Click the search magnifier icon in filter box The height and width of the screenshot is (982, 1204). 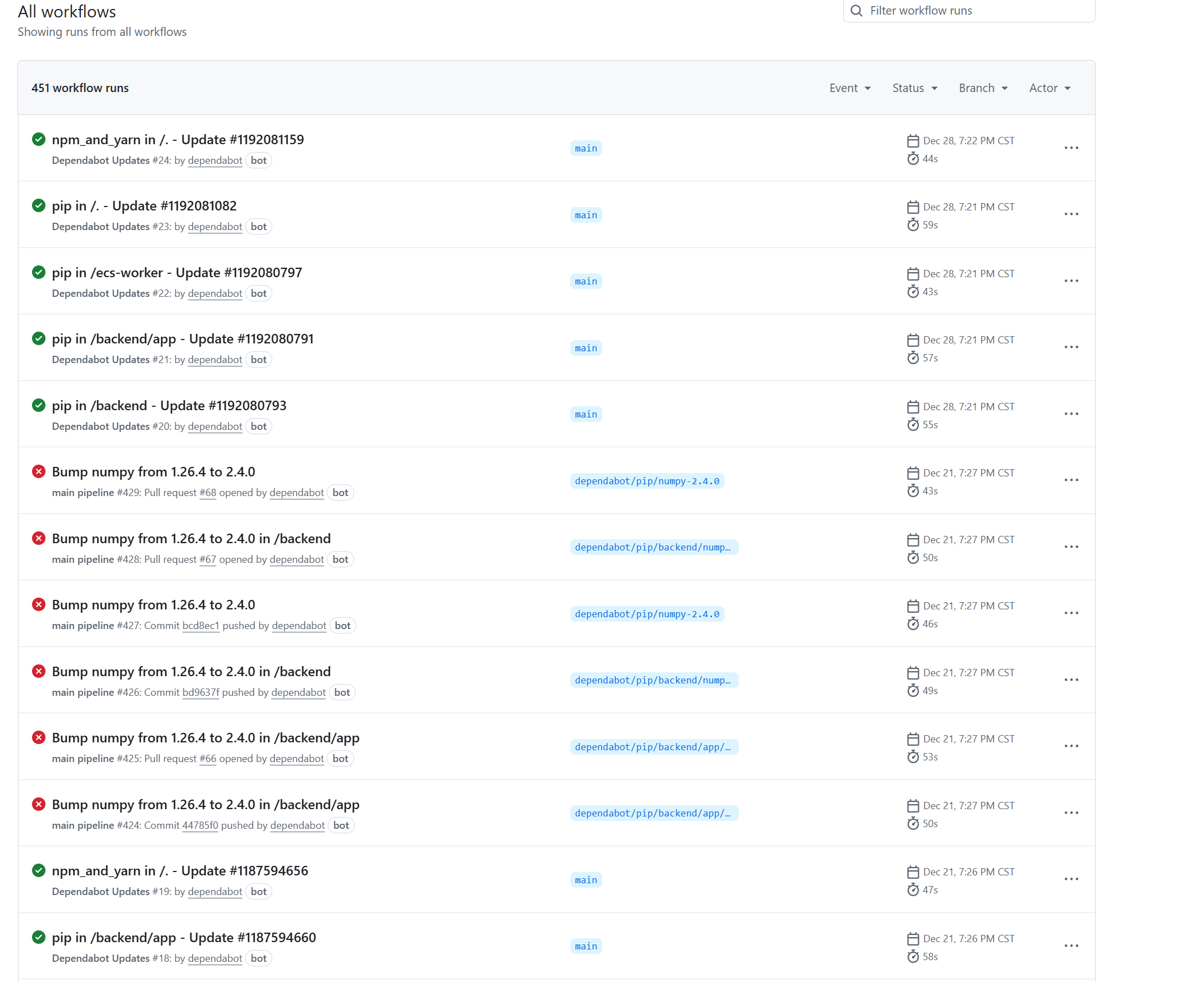[857, 11]
